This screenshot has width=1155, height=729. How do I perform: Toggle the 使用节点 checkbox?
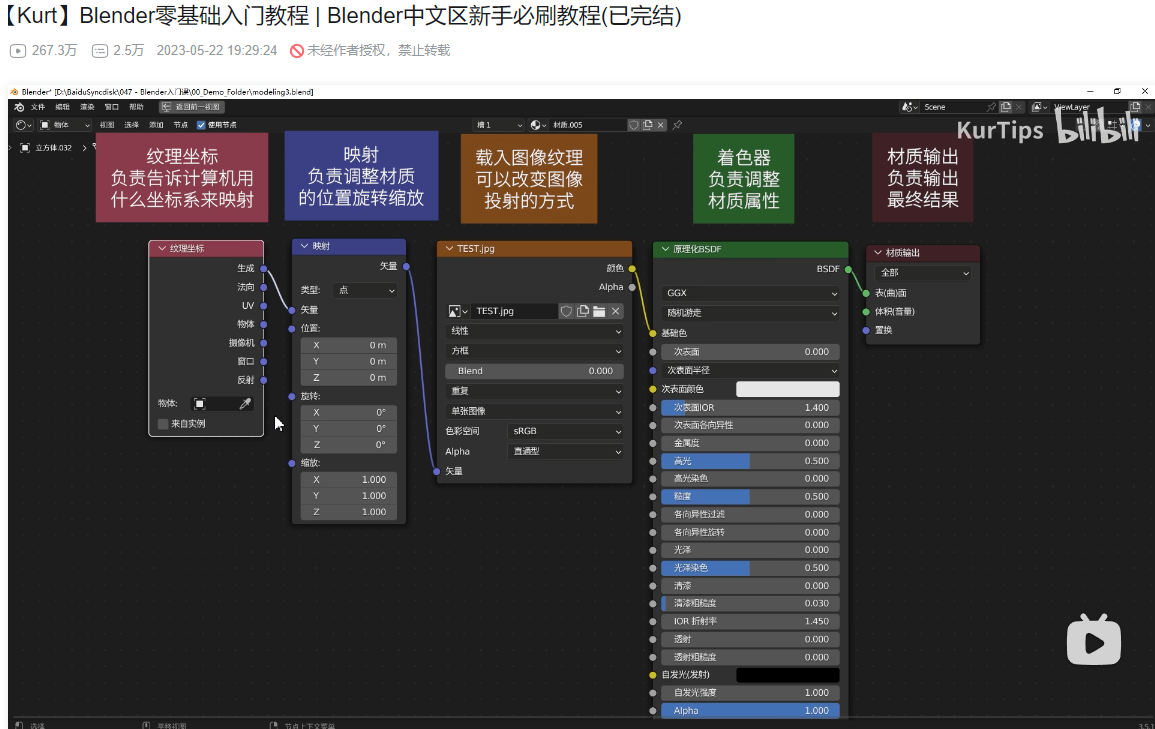[x=201, y=125]
